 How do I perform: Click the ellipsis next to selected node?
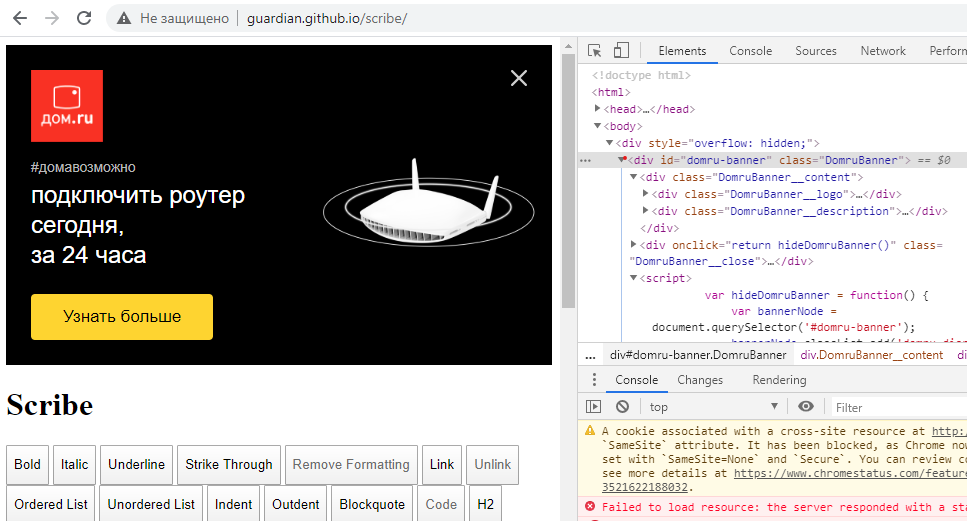tap(585, 160)
